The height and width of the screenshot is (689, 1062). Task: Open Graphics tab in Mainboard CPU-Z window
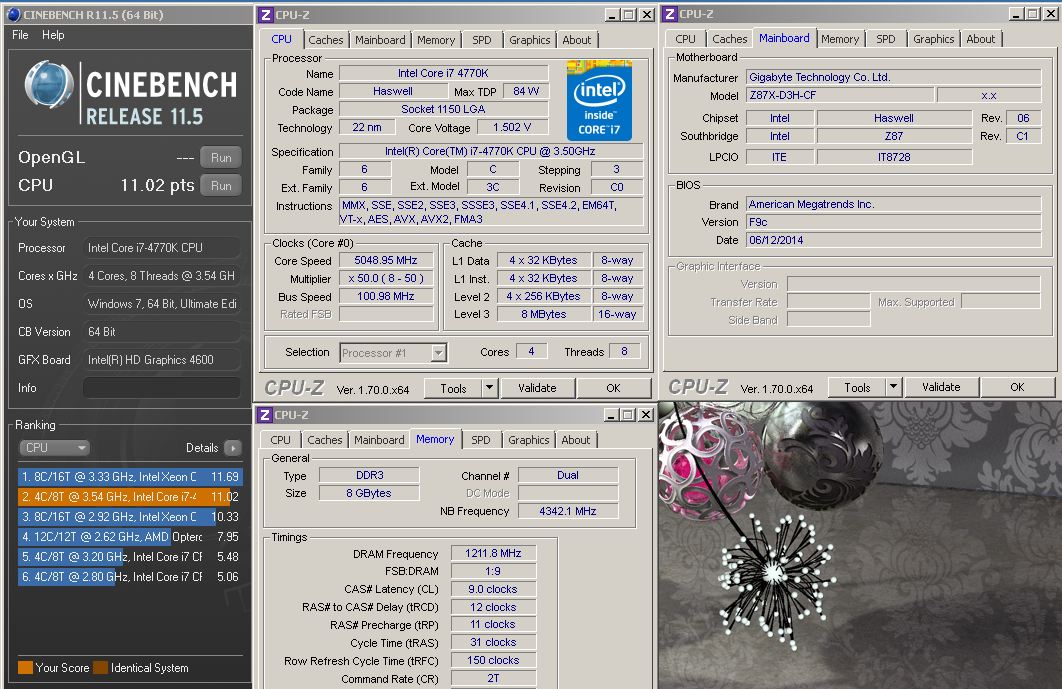click(933, 39)
